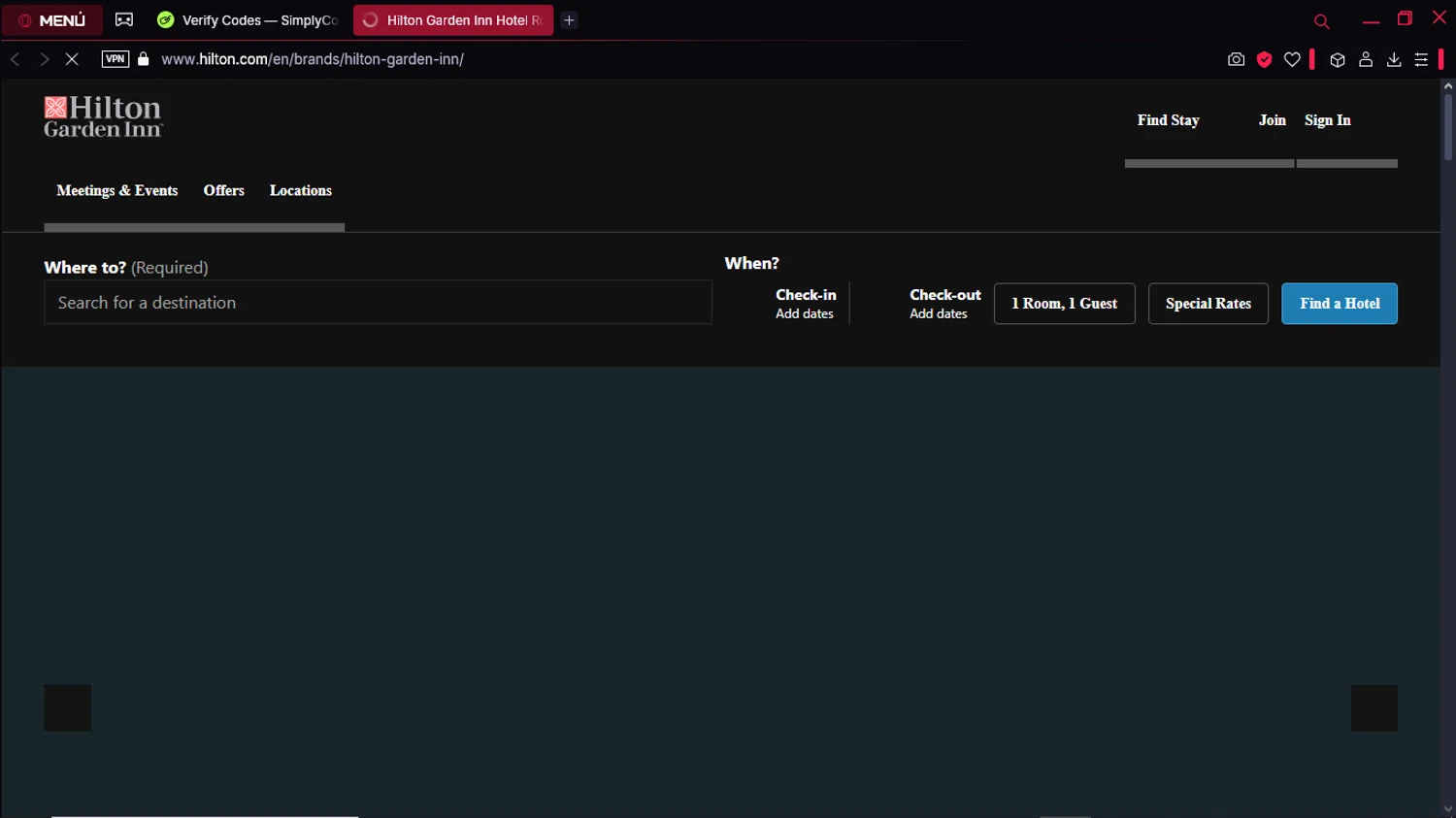Screen dimensions: 1456x818
Task: Go forward with the browser forward arrow
Action: (x=44, y=59)
